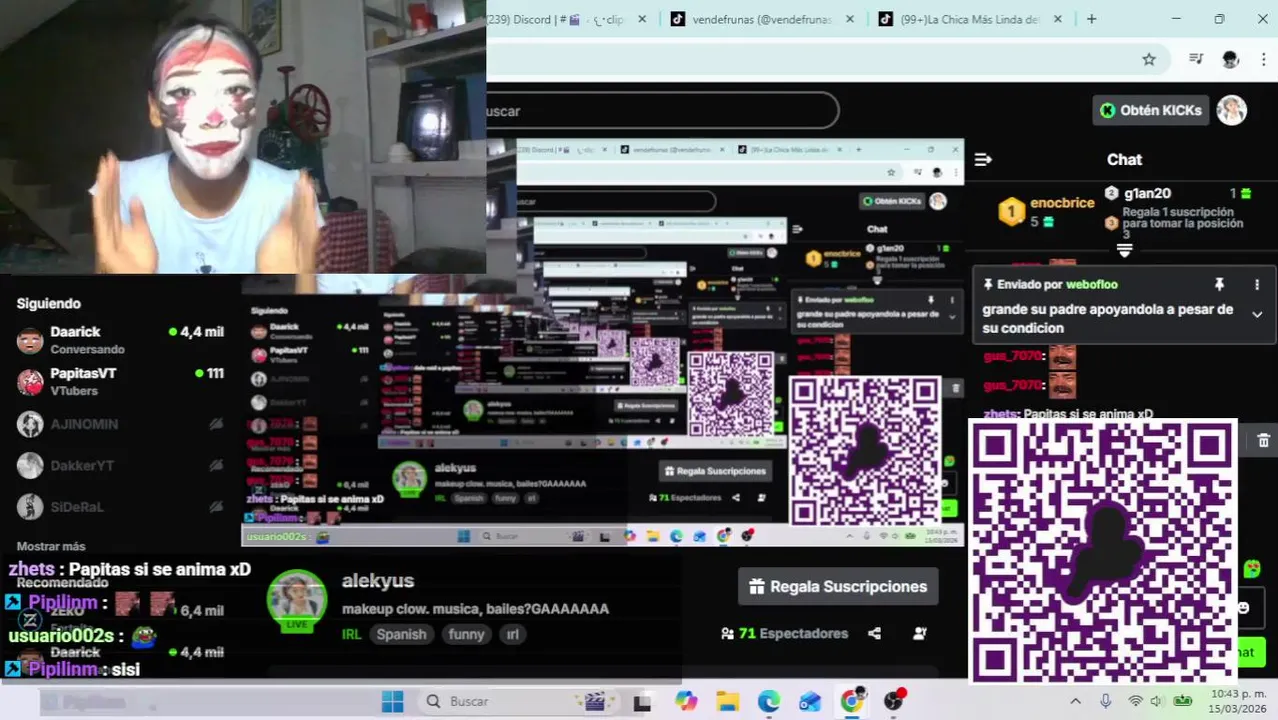This screenshot has width=1278, height=720.
Task: Click the microphone tray icon
Action: (1105, 701)
